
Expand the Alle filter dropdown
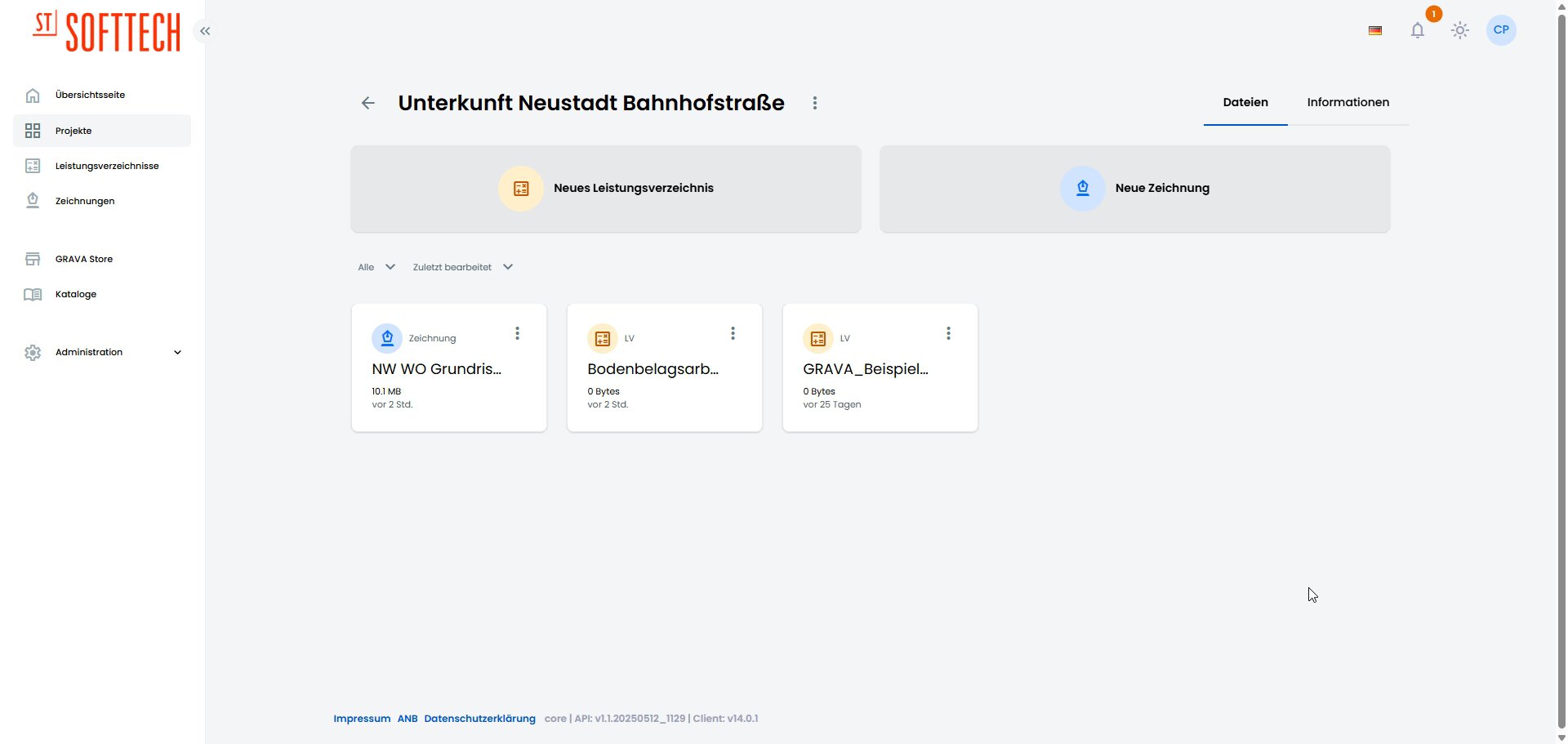tap(376, 267)
